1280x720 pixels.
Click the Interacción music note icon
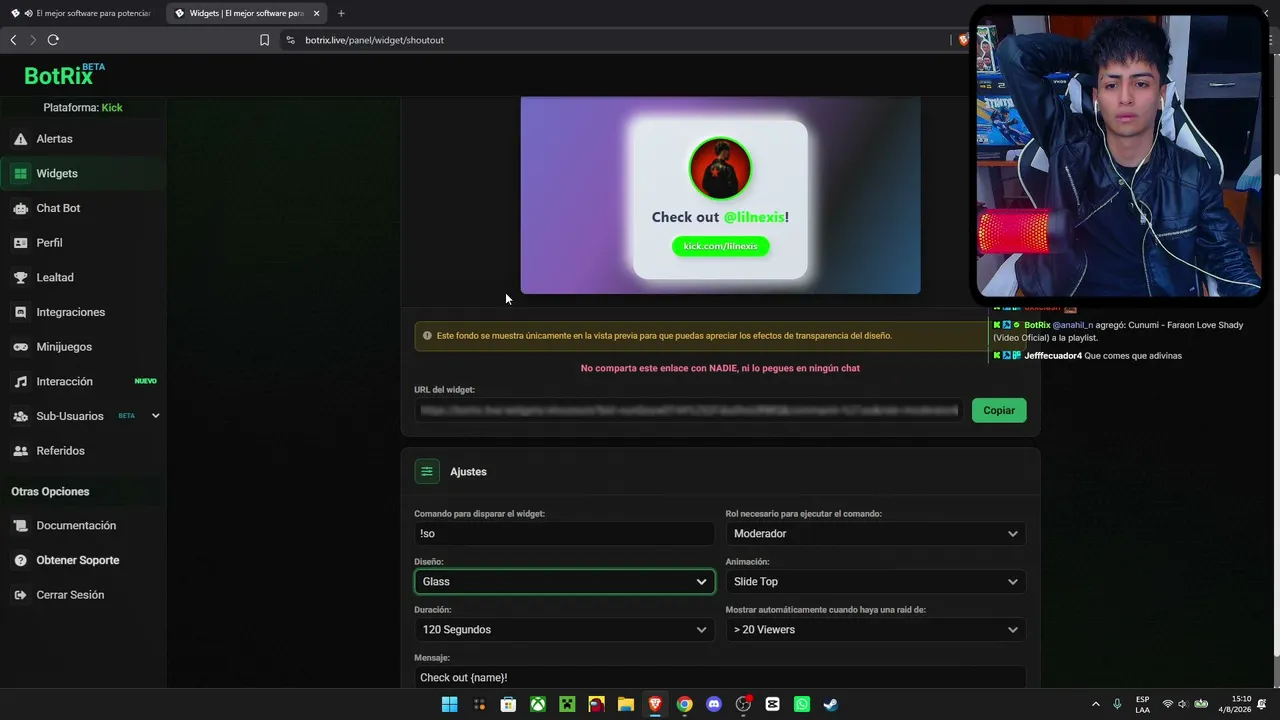pos(20,381)
